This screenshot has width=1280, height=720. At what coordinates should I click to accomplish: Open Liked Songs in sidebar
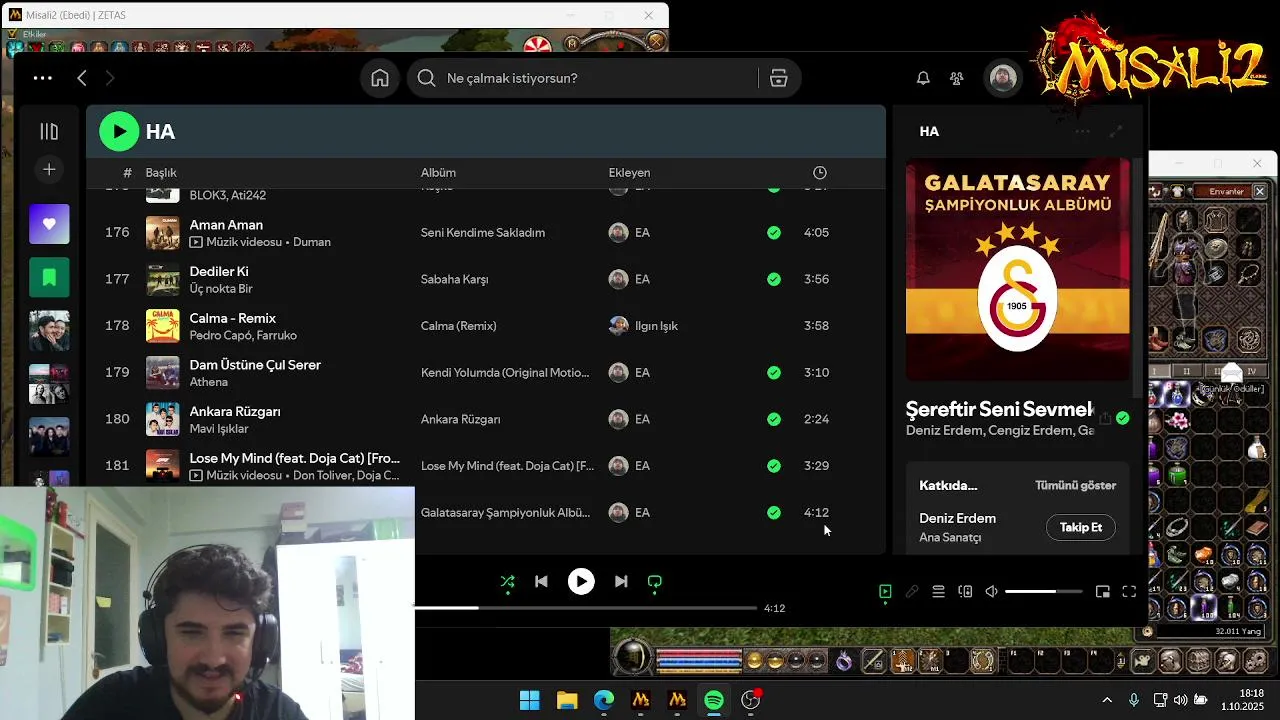(x=49, y=224)
